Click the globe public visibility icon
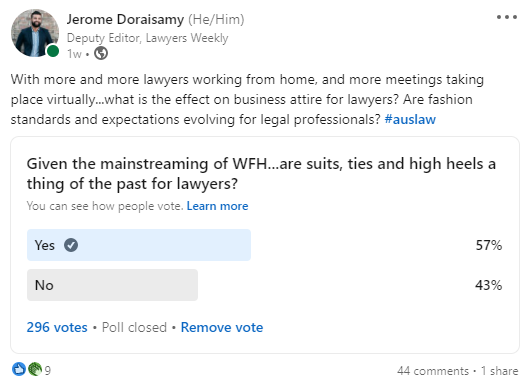 (101, 53)
